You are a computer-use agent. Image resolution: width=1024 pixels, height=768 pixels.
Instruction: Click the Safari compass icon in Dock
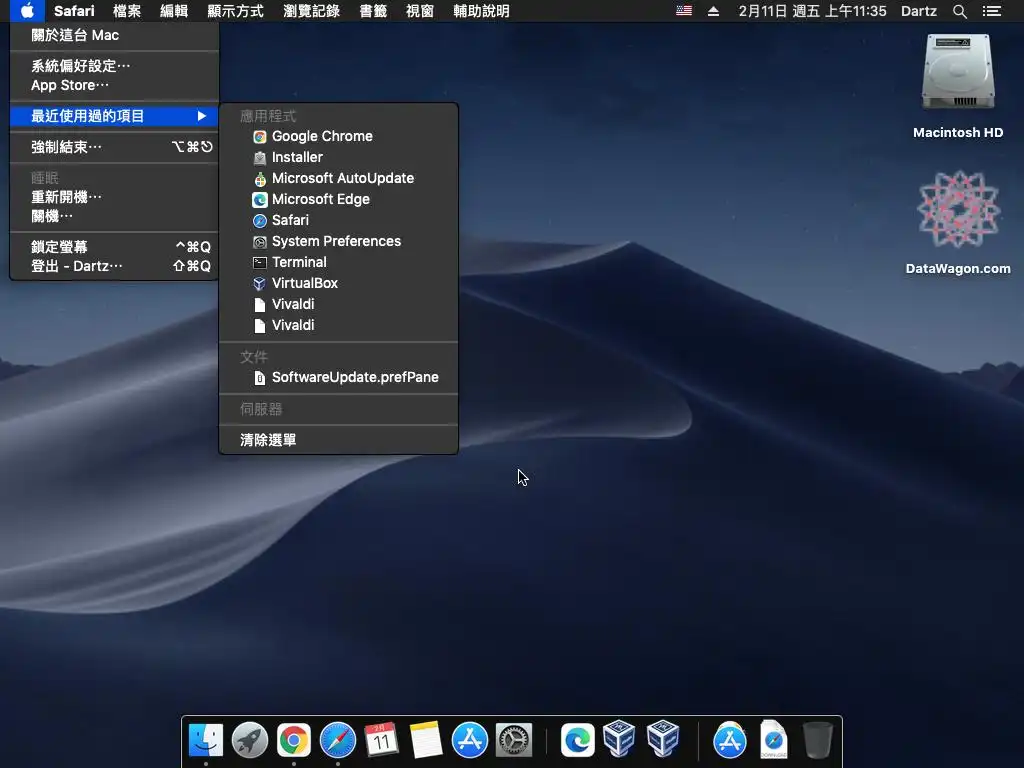click(338, 740)
